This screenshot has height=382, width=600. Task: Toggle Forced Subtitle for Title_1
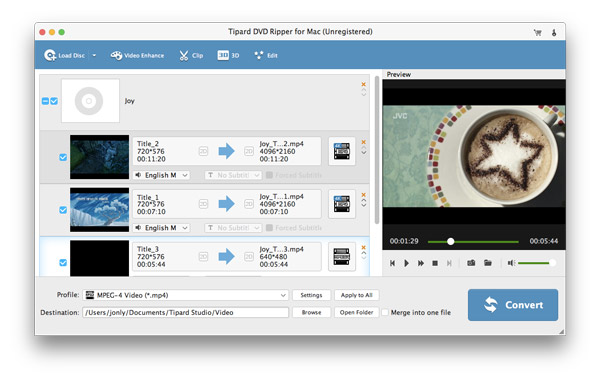269,228
